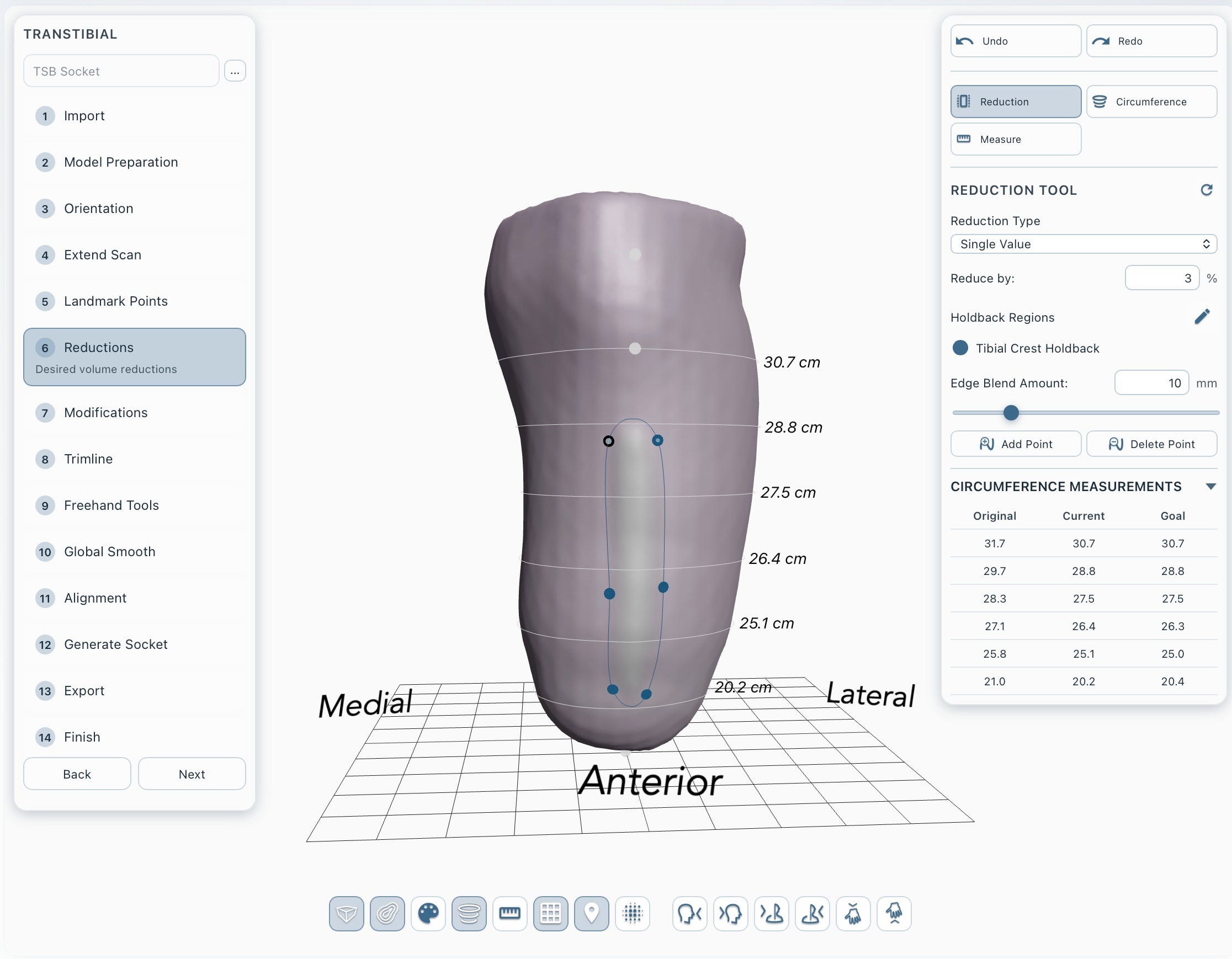Go to step 7 Modifications

point(134,413)
